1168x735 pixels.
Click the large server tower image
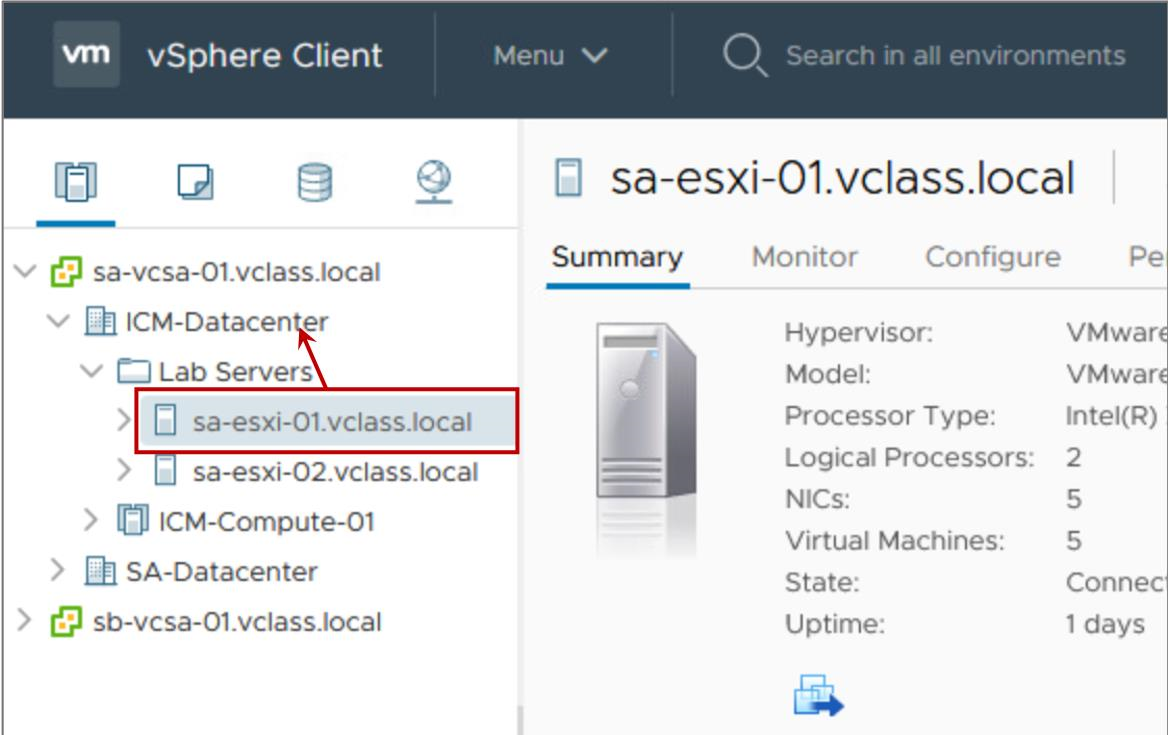(646, 410)
